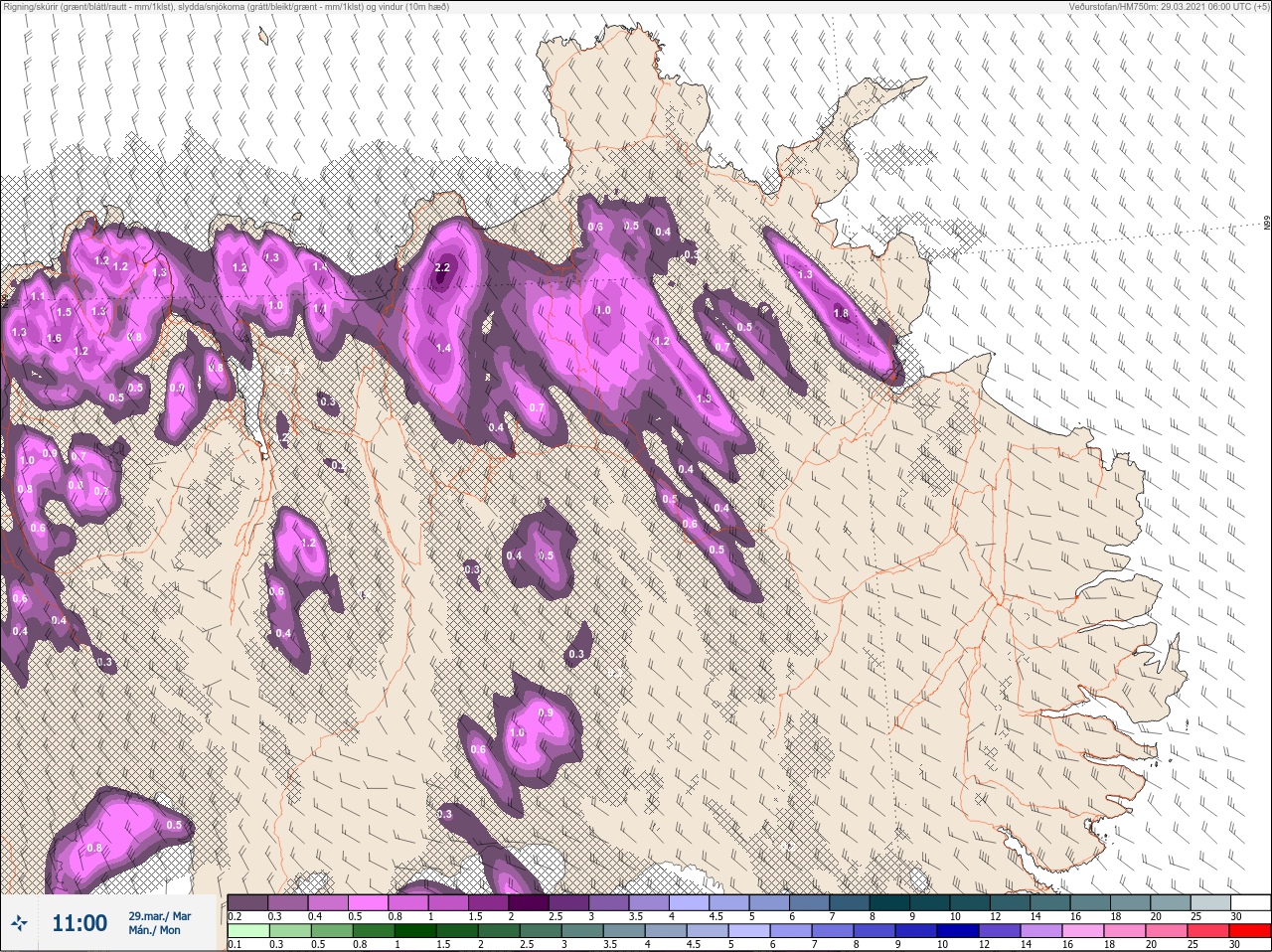Pick lower legend swatch between 0.1 and 0.3

tap(248, 930)
